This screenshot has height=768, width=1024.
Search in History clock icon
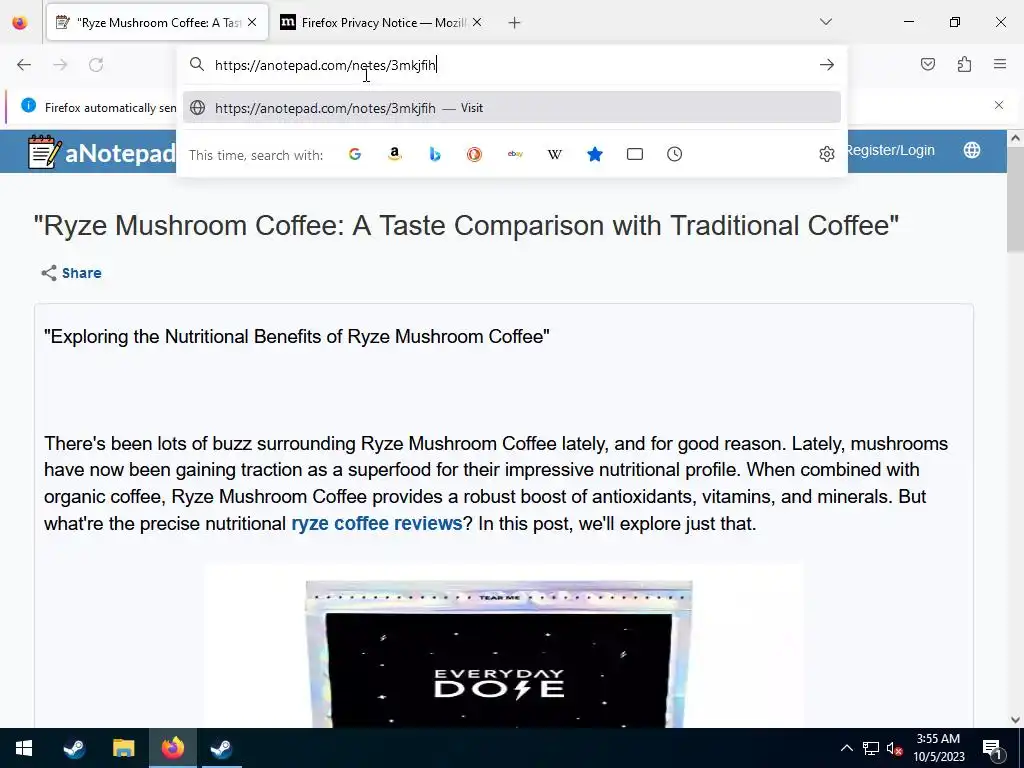pos(675,154)
